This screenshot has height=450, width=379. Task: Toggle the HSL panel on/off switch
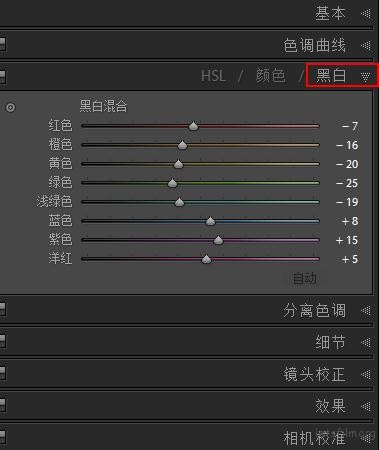point(2,76)
